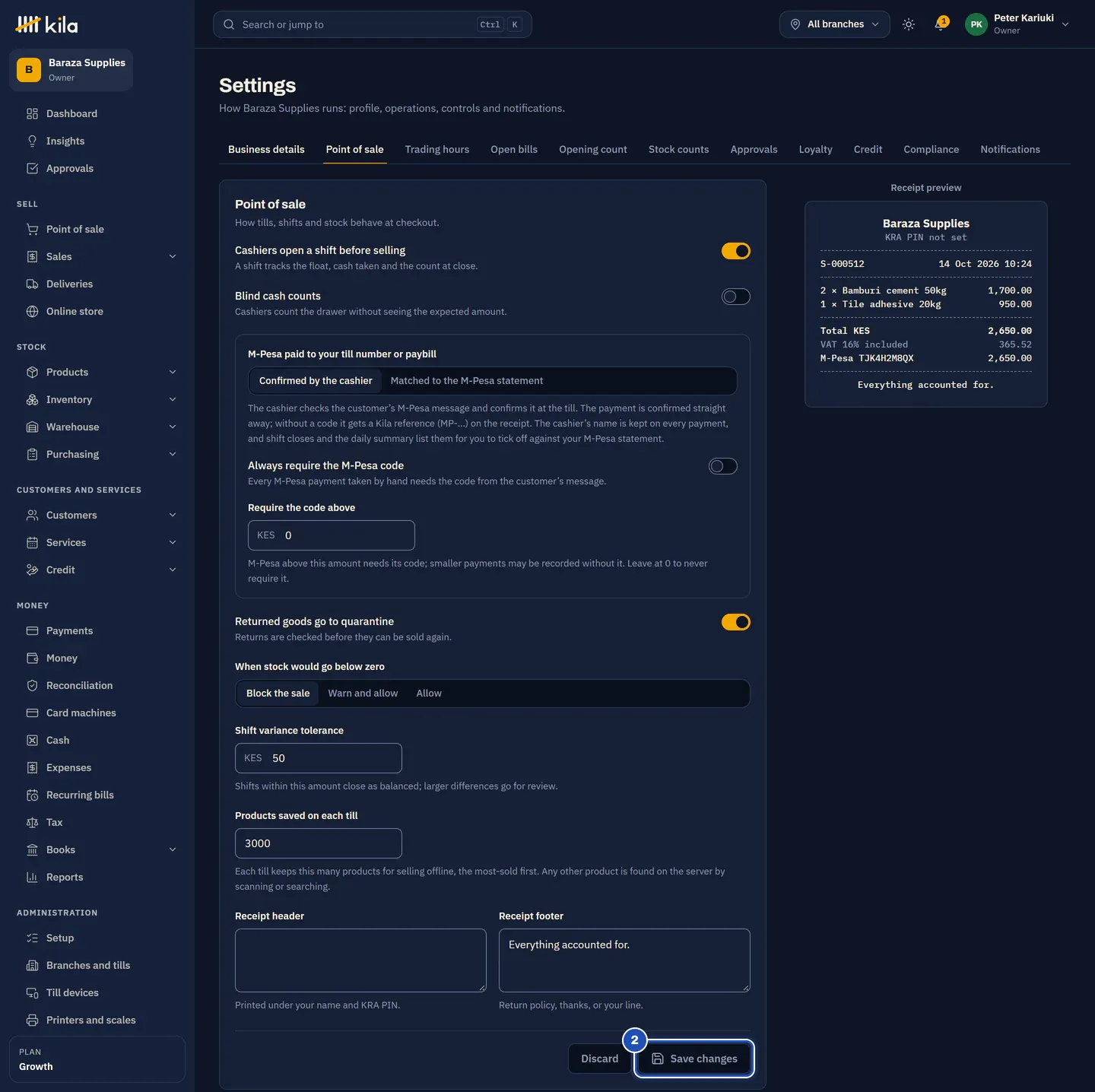Open the Baraza Supplies business switcher
Image resolution: width=1095 pixels, height=1092 pixels.
71,70
